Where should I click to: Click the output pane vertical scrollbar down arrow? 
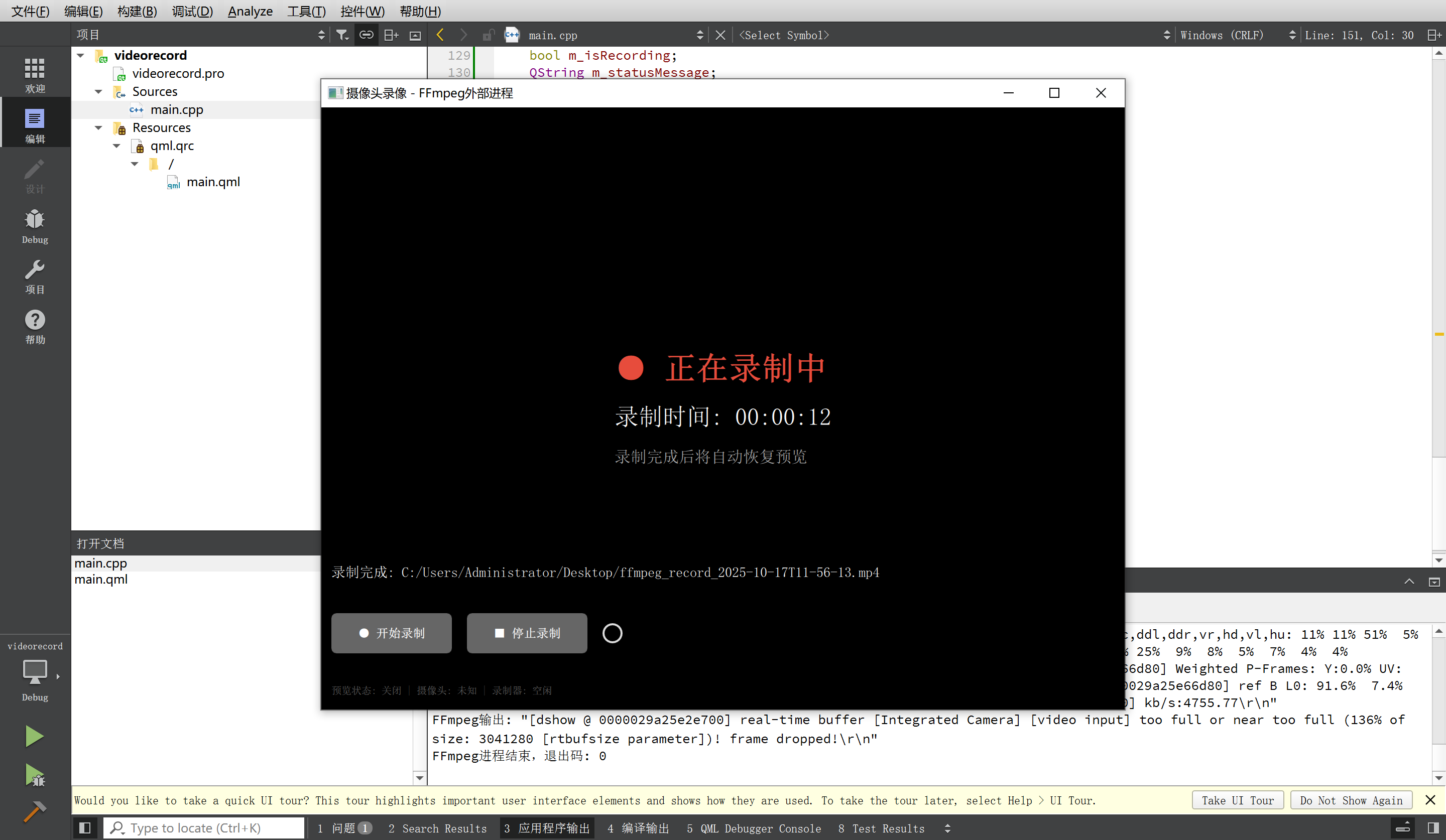pyautogui.click(x=1438, y=778)
